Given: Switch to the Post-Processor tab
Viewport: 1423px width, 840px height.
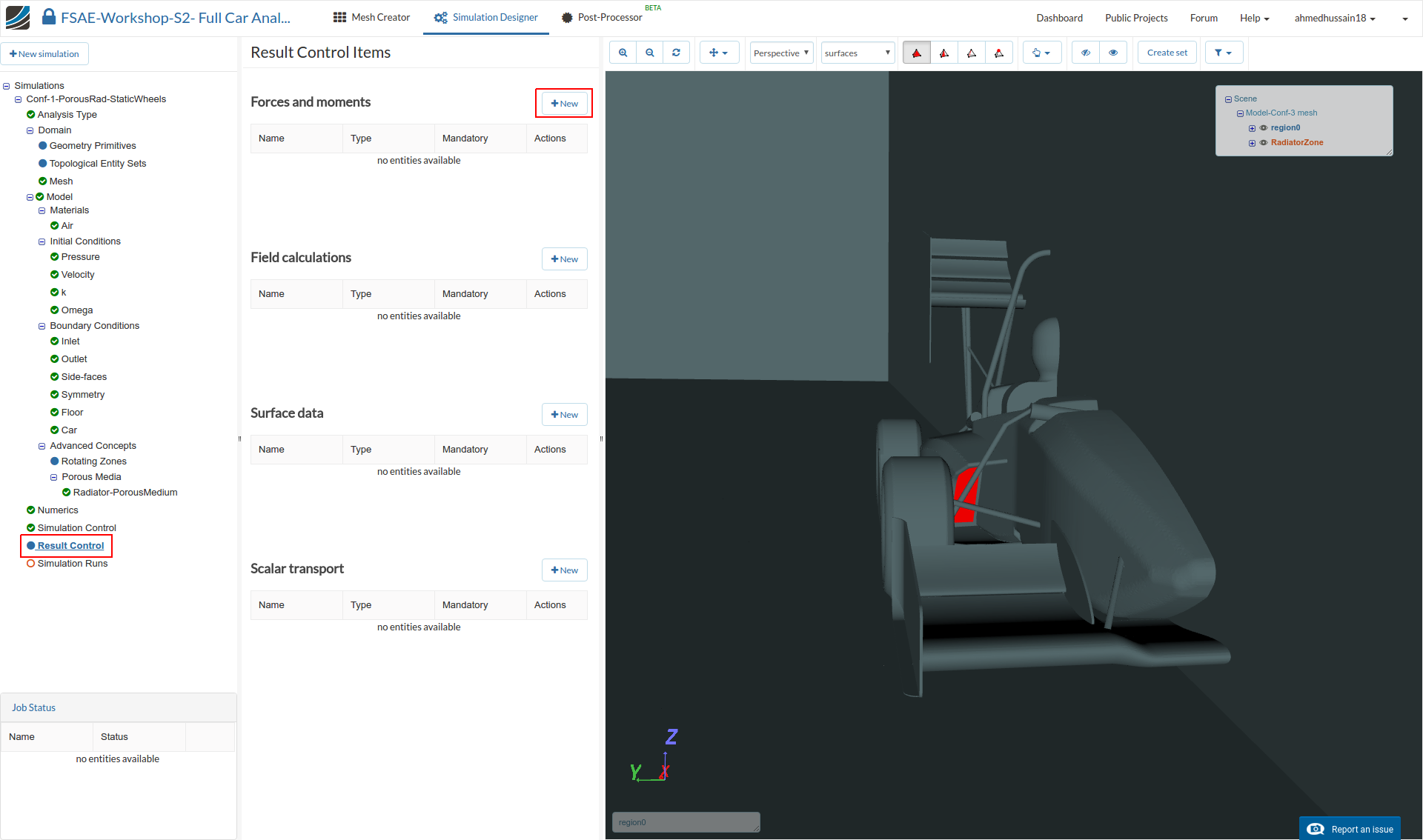Looking at the screenshot, I should pos(602,18).
